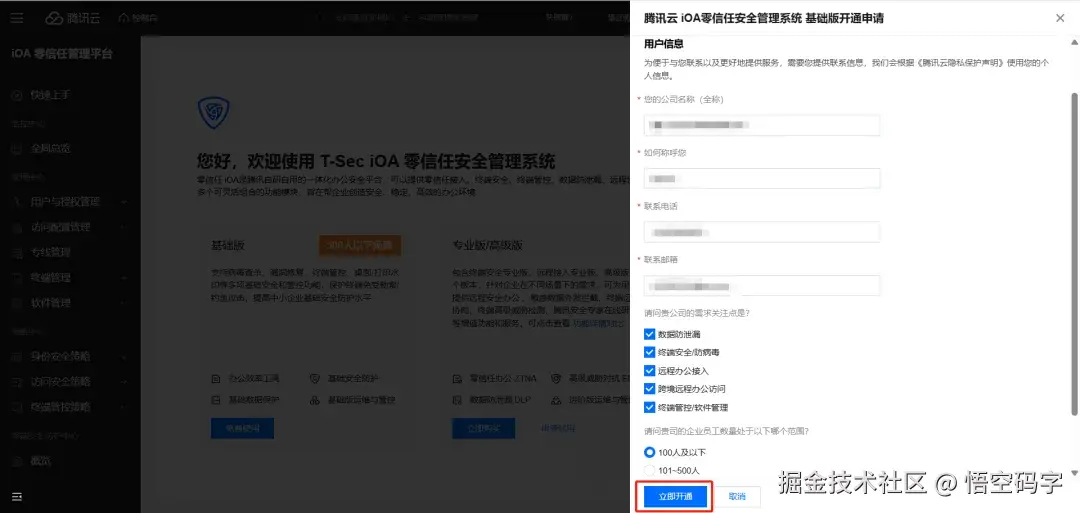Focus the 您的公司名称 input field
This screenshot has width=1080, height=513.
pos(762,125)
